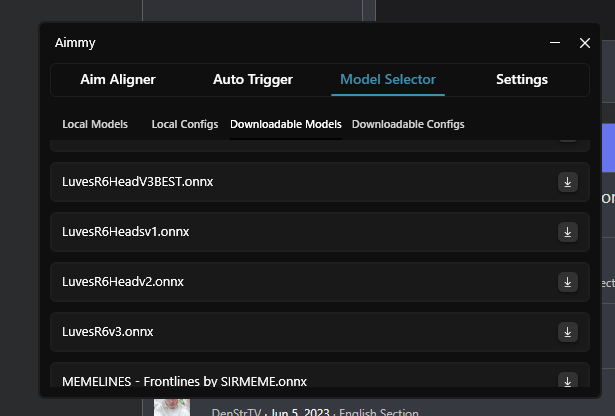Download MEMELINES Frontlines by SIRMEME model
This screenshot has height=416, width=615.
point(568,380)
